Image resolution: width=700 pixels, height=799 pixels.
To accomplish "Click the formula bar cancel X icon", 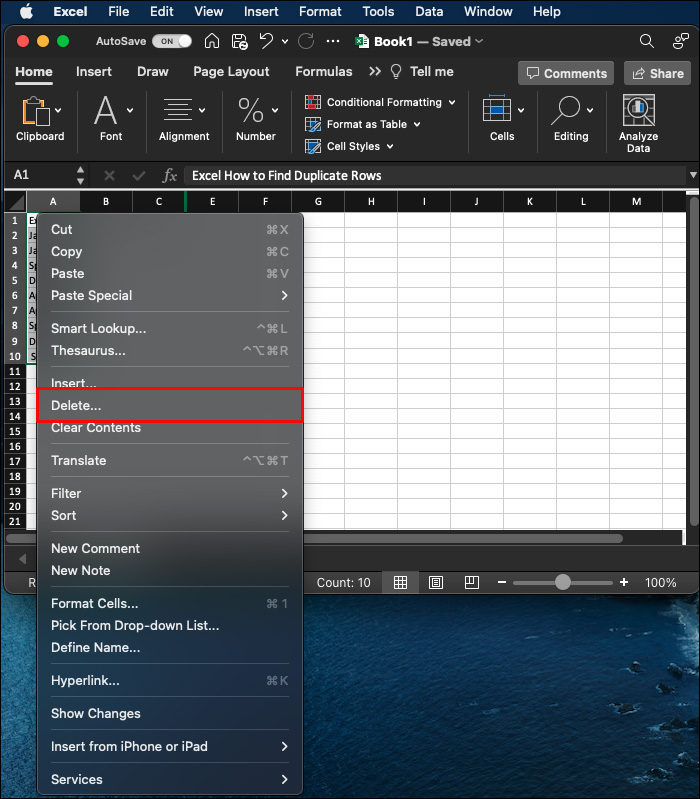I will click(x=109, y=176).
